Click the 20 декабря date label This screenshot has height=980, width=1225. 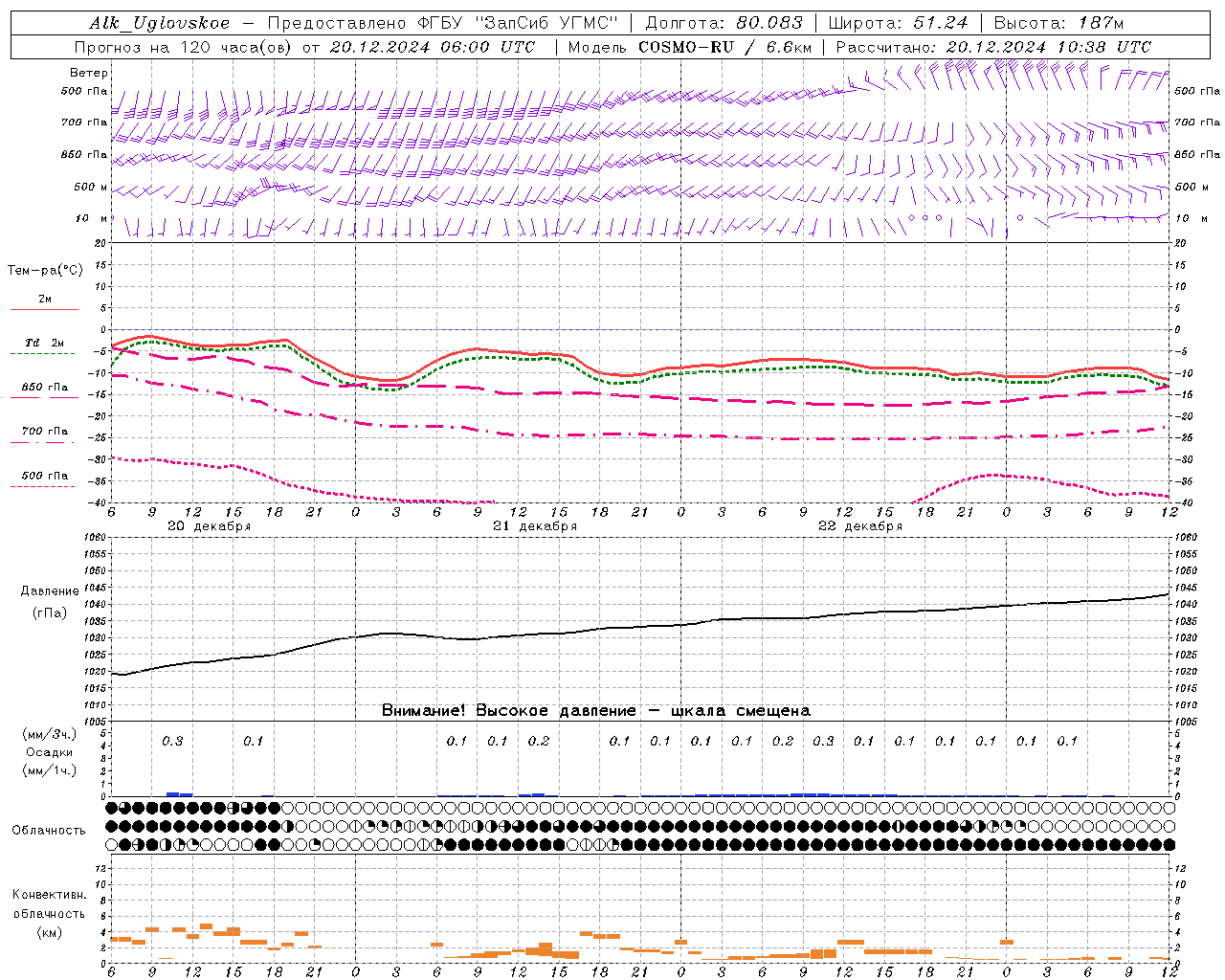coord(210,526)
